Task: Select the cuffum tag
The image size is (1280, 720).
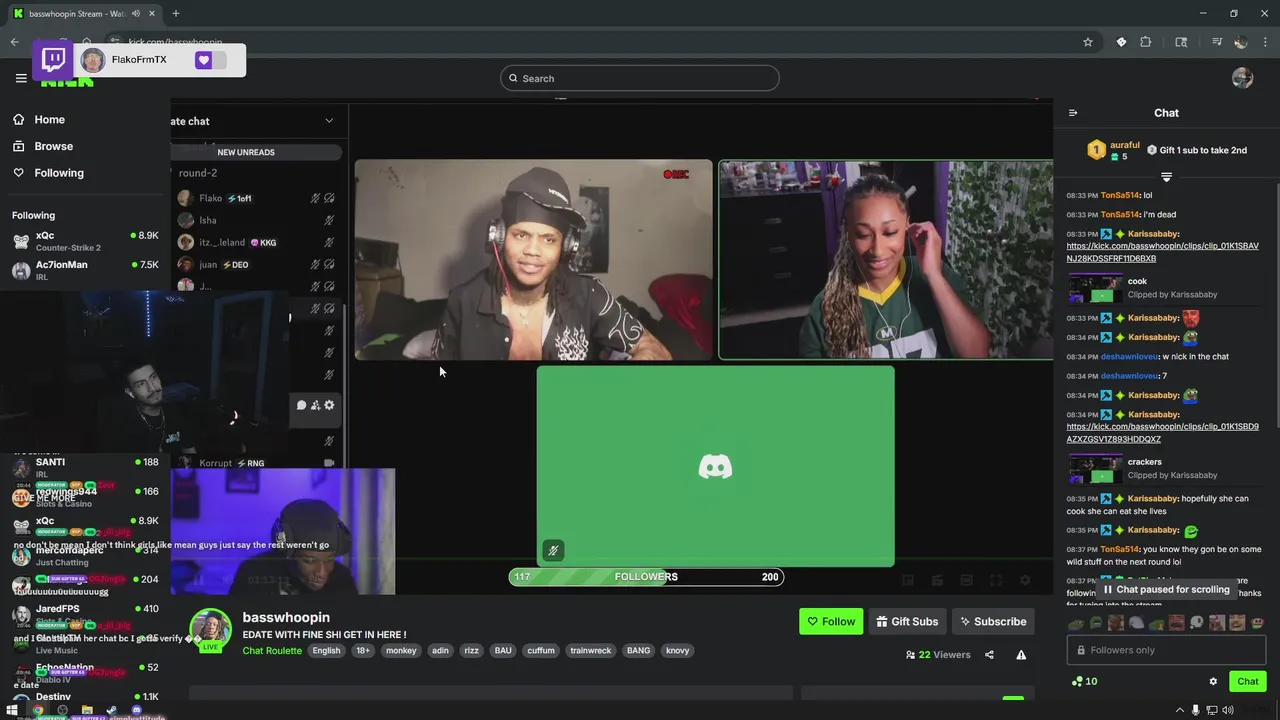Action: coord(541,650)
